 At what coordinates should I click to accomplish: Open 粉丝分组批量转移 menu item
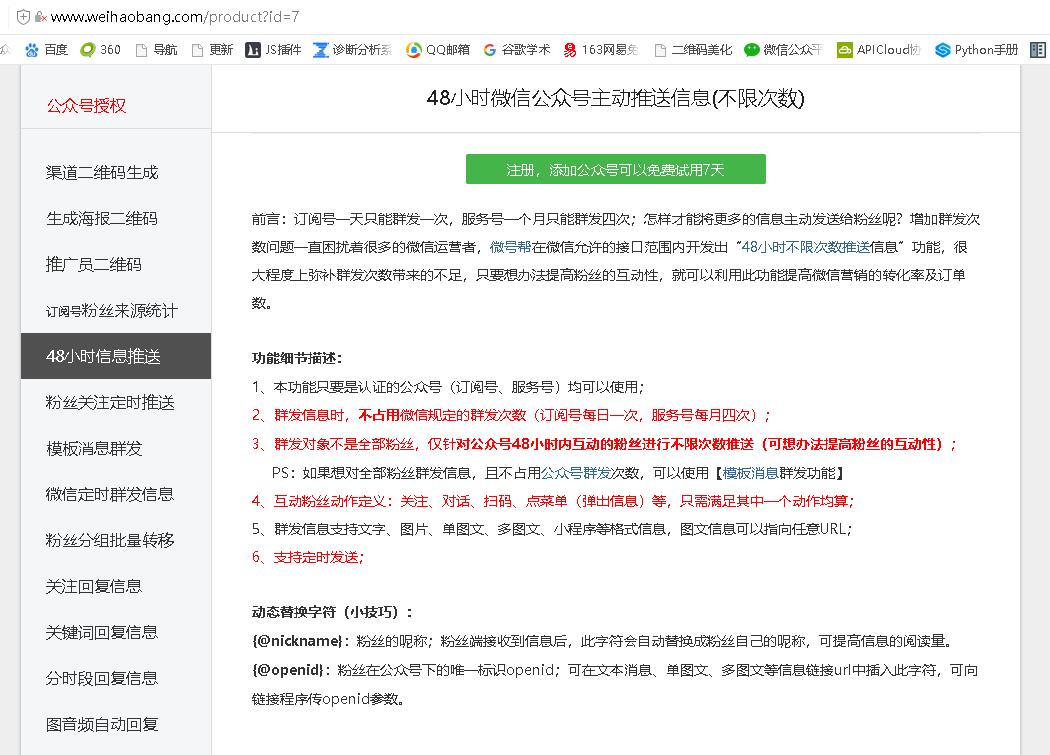(x=110, y=540)
